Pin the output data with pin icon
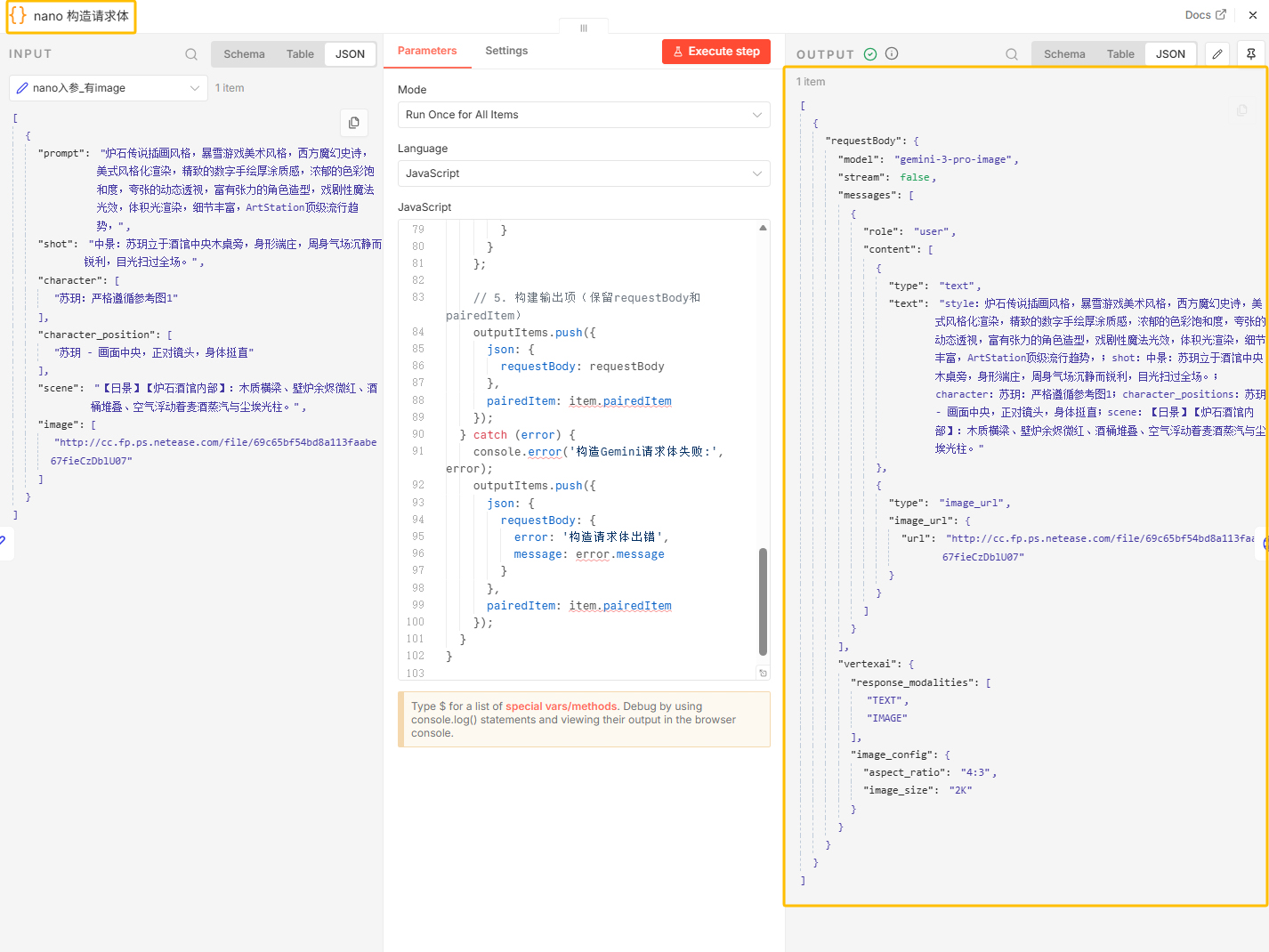 1251,54
